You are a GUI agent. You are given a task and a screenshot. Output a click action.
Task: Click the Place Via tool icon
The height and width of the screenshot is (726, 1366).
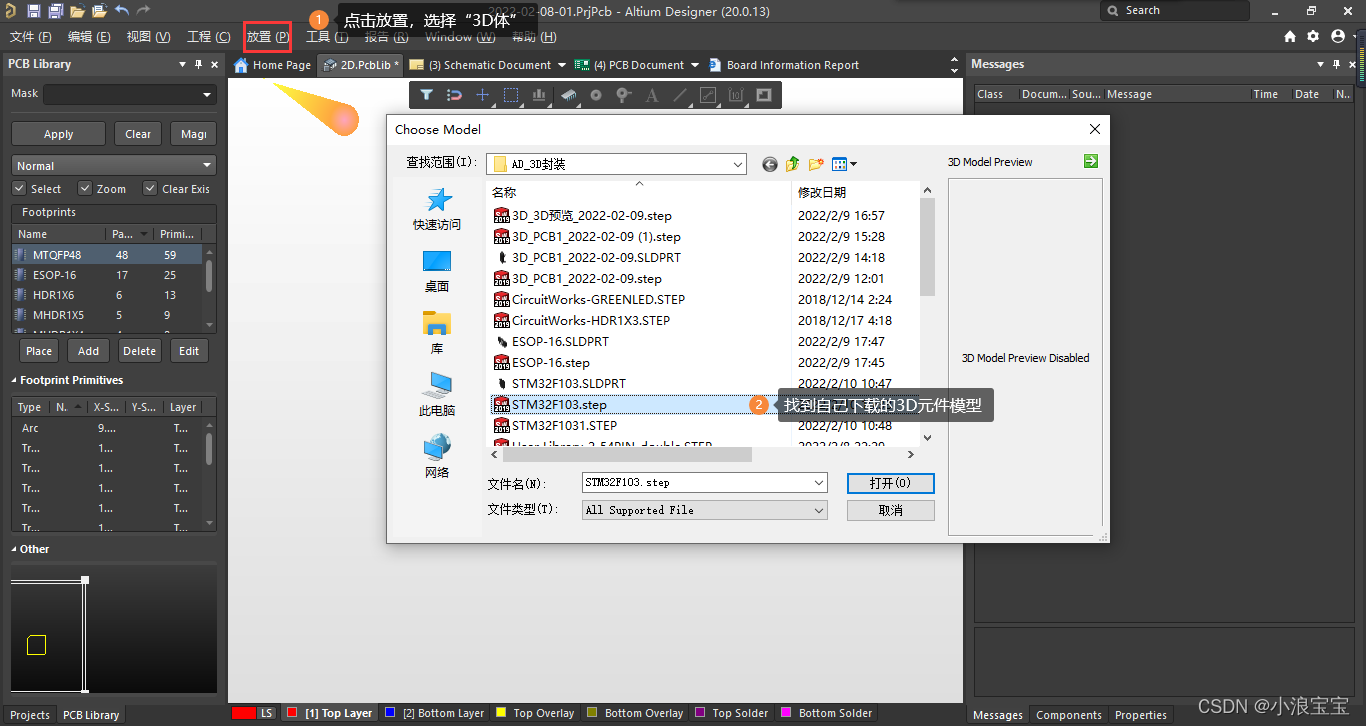point(624,95)
